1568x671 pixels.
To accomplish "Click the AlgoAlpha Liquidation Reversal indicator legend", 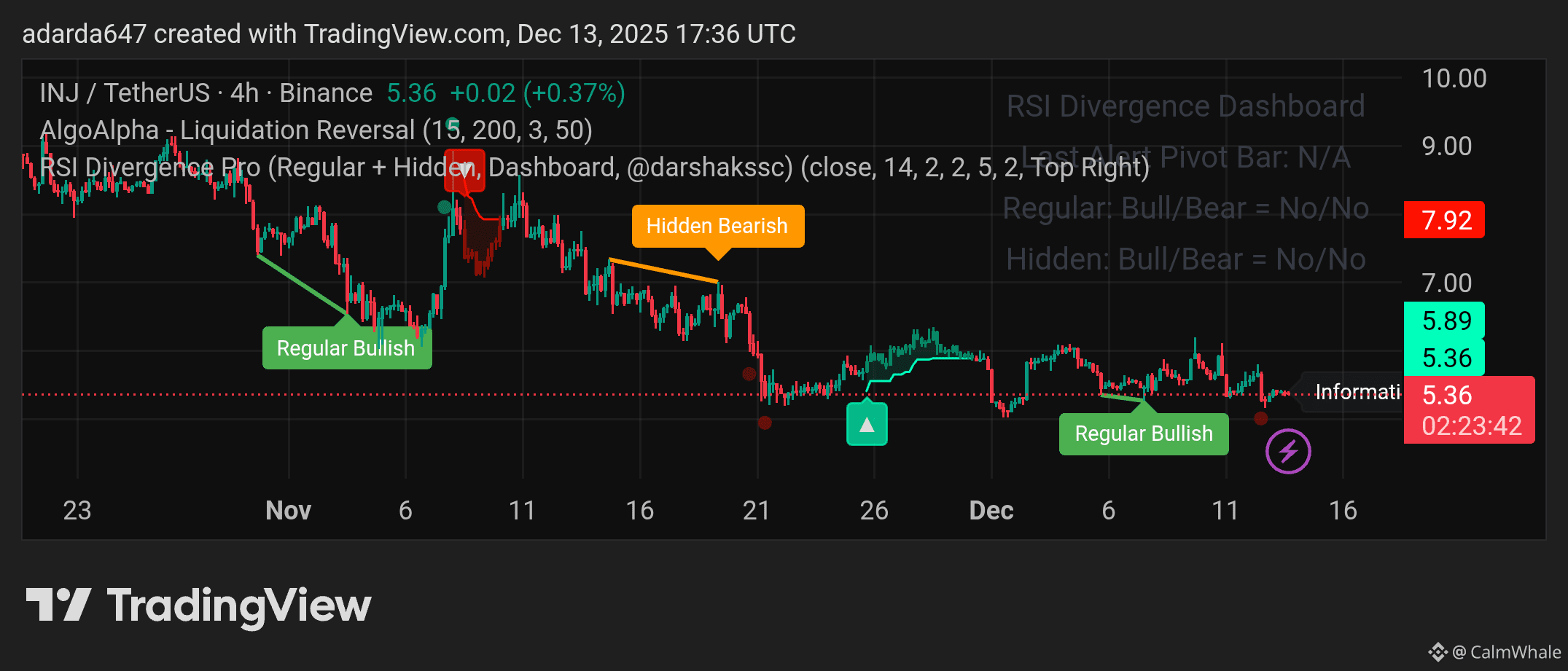I will pyautogui.click(x=316, y=130).
